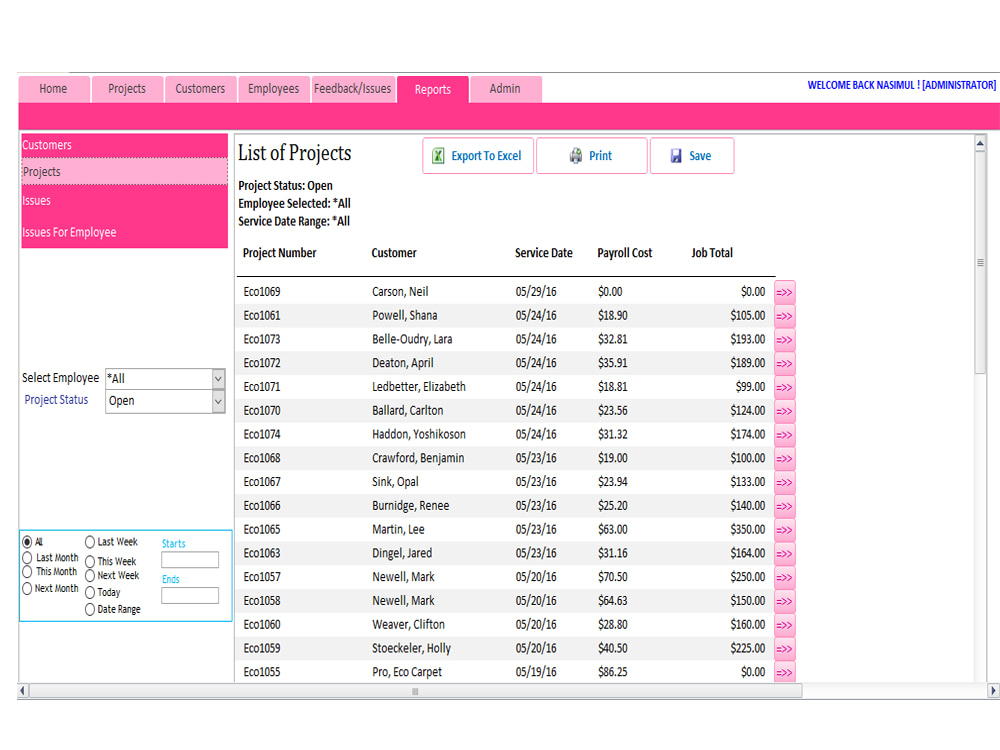Expand the Project Status dropdown arrow
Viewport: 1000px width, 750px height.
218,401
